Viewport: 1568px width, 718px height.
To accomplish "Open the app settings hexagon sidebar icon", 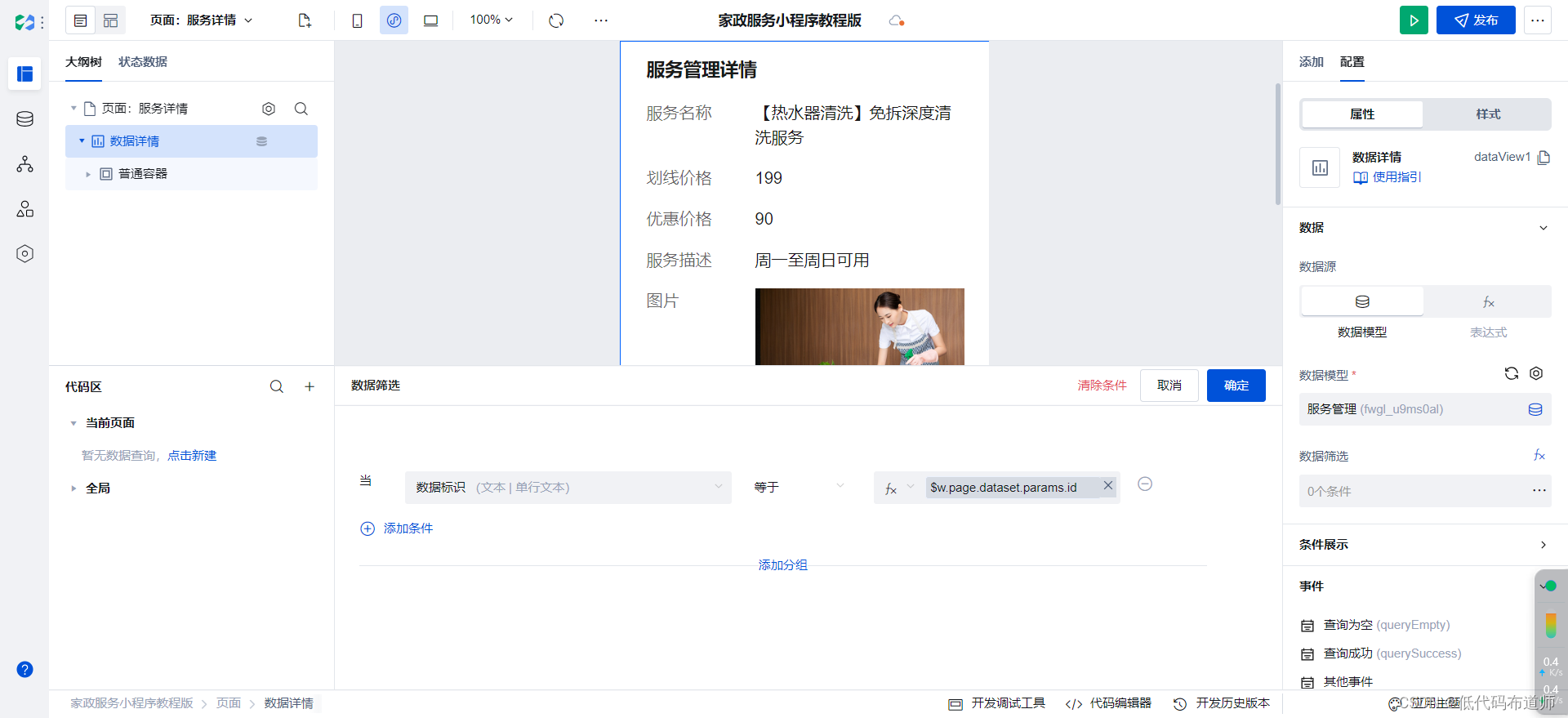I will coord(24,254).
